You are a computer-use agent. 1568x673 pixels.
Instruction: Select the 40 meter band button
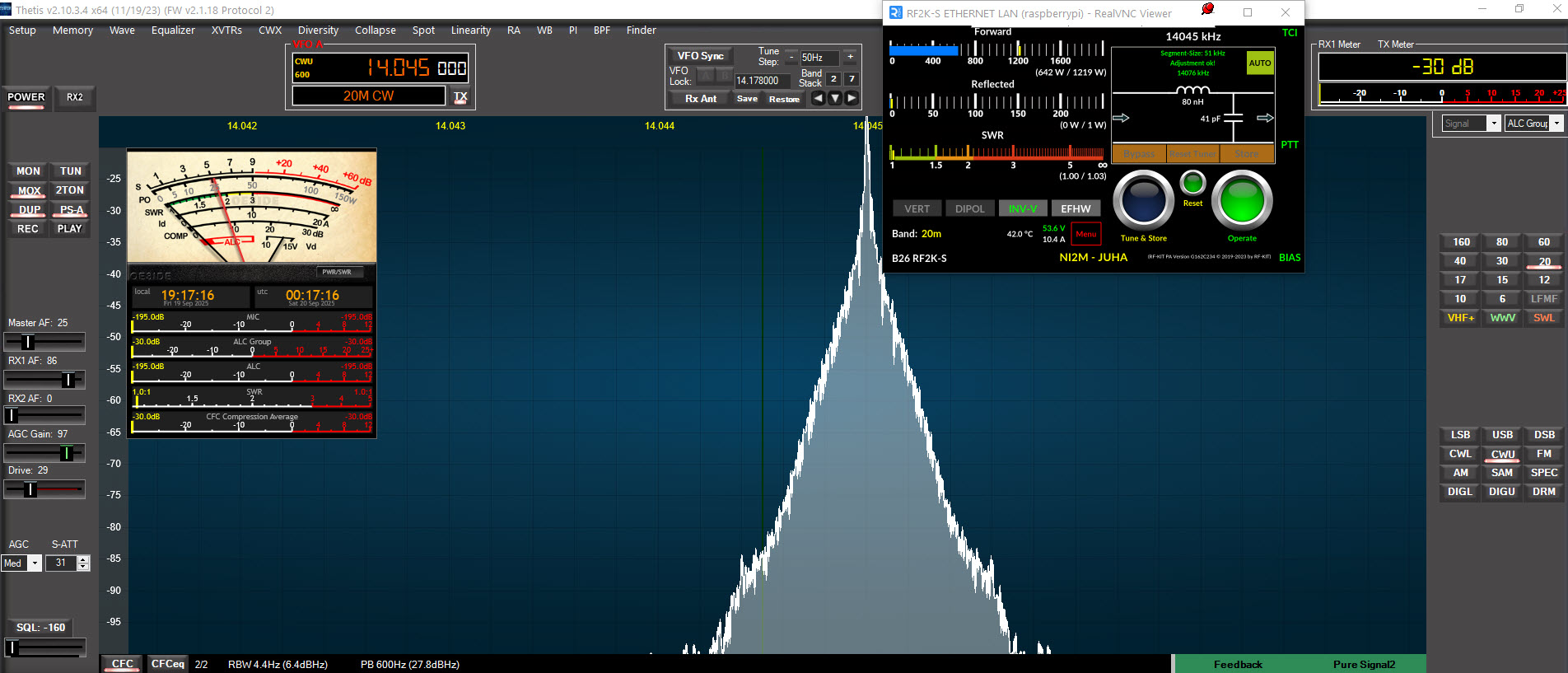pos(1460,261)
